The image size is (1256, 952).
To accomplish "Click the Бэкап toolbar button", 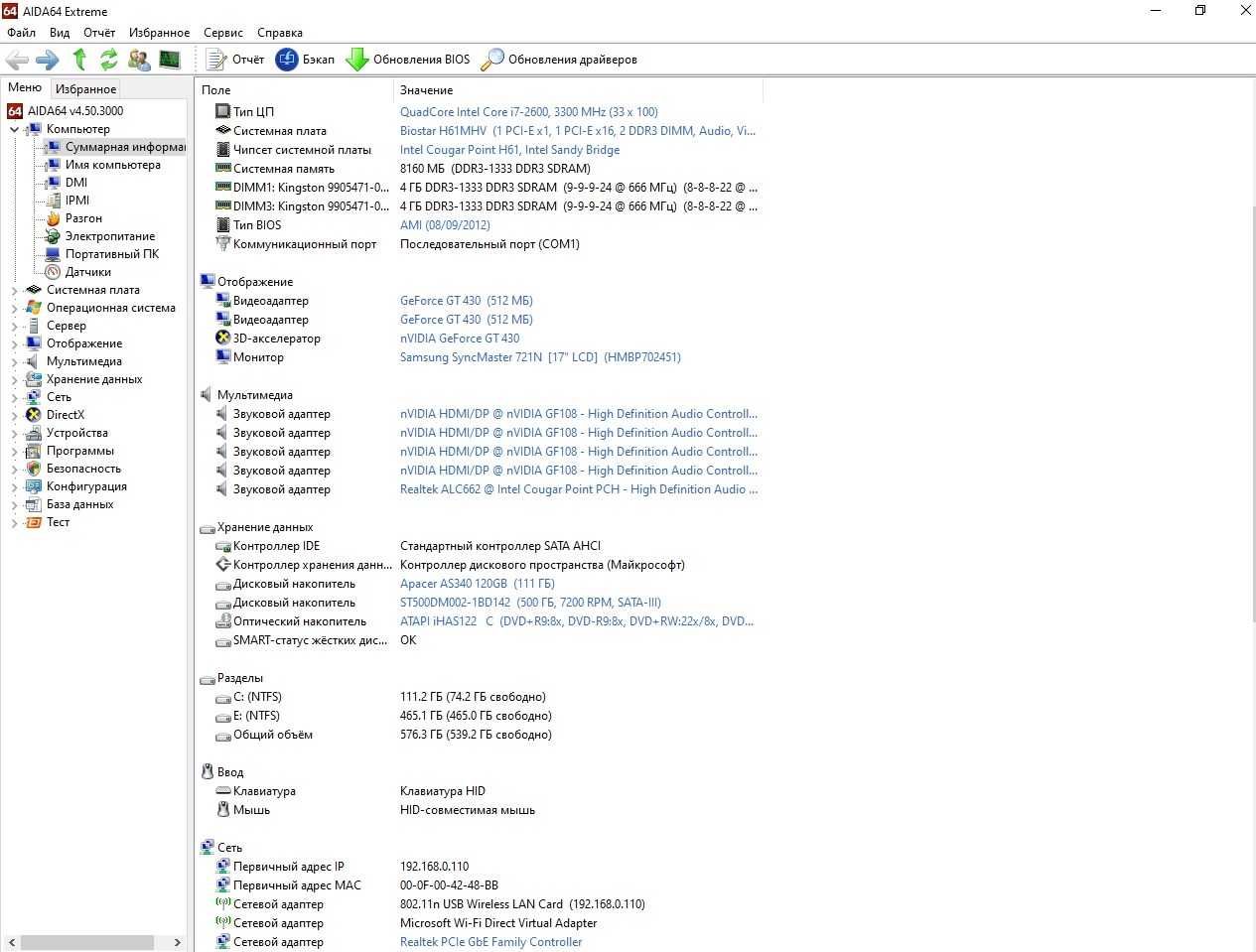I will 306,60.
